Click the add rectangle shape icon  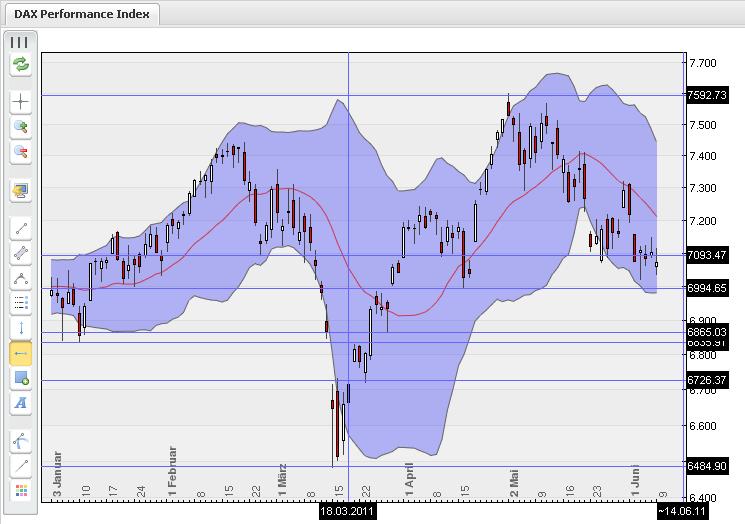coord(20,379)
